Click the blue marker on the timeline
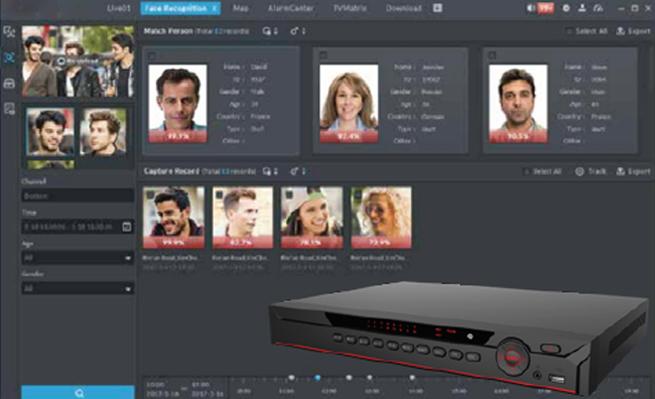Screen dimensions: 655x399 click(317, 378)
